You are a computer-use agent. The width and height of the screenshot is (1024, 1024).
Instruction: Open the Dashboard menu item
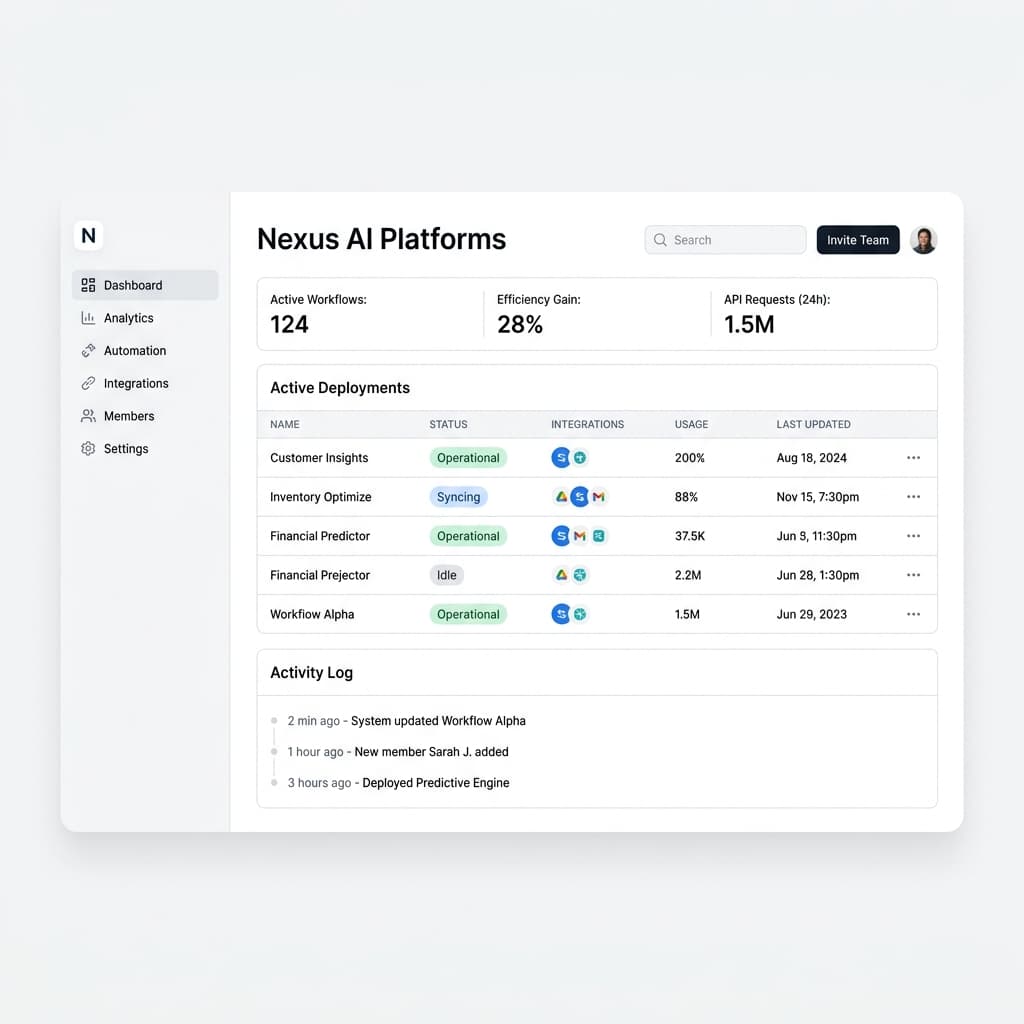pos(145,285)
